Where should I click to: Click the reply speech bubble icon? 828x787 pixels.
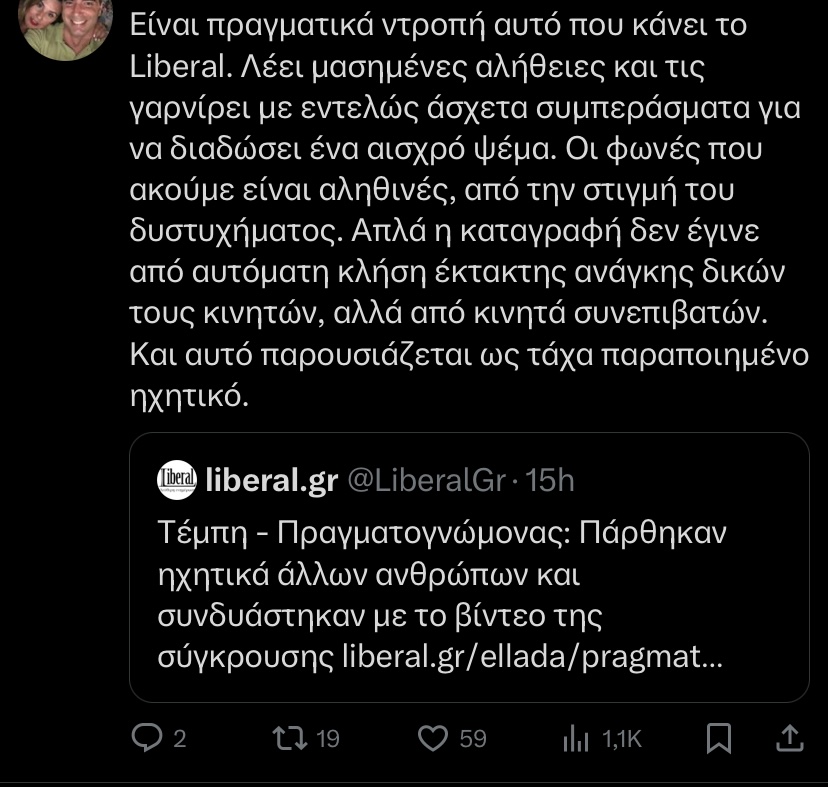(147, 738)
